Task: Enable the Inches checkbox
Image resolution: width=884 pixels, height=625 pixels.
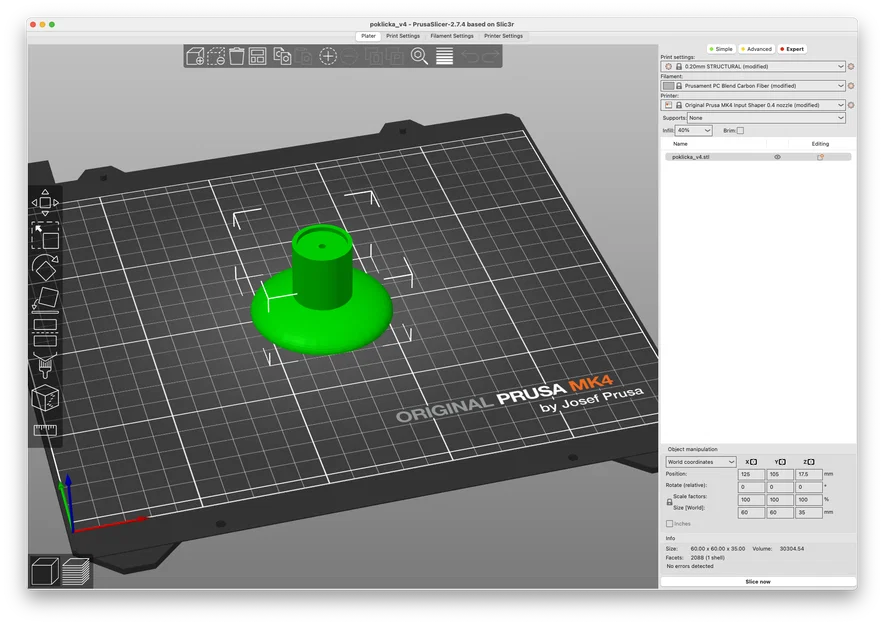Action: click(669, 524)
